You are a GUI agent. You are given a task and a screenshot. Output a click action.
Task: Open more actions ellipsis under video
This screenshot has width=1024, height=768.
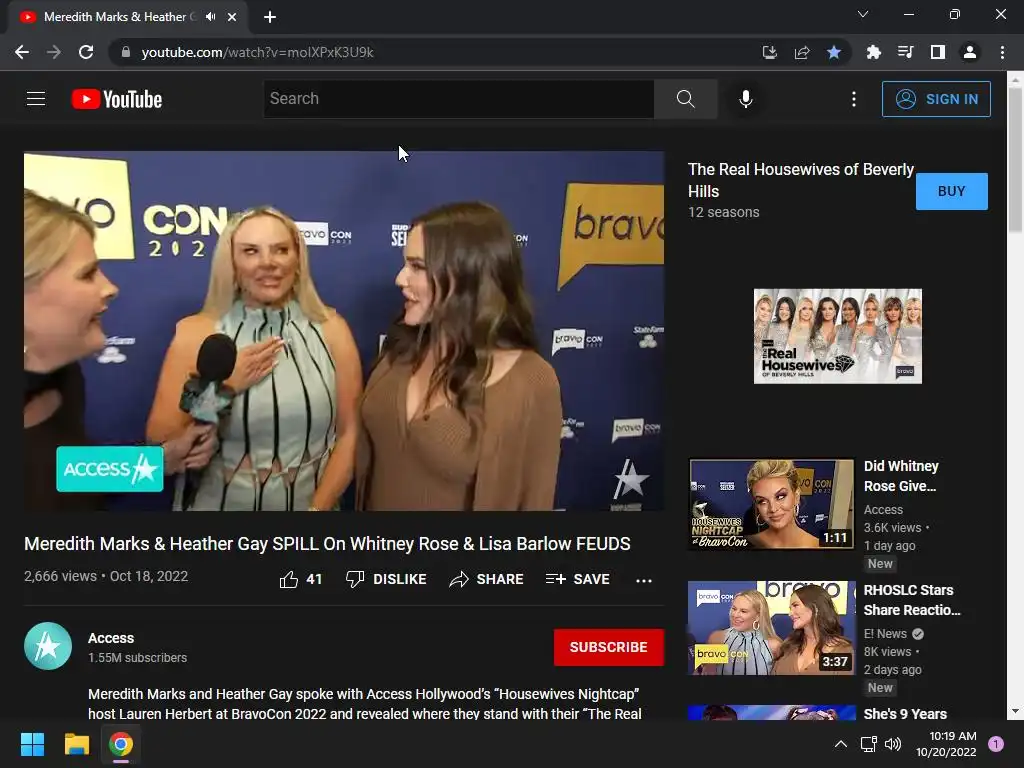pyautogui.click(x=644, y=580)
